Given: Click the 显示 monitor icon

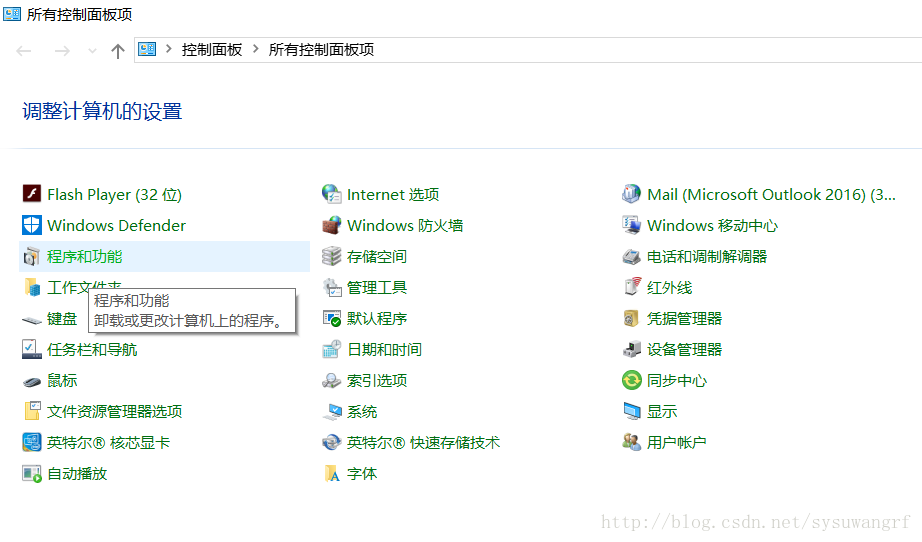Looking at the screenshot, I should [632, 411].
